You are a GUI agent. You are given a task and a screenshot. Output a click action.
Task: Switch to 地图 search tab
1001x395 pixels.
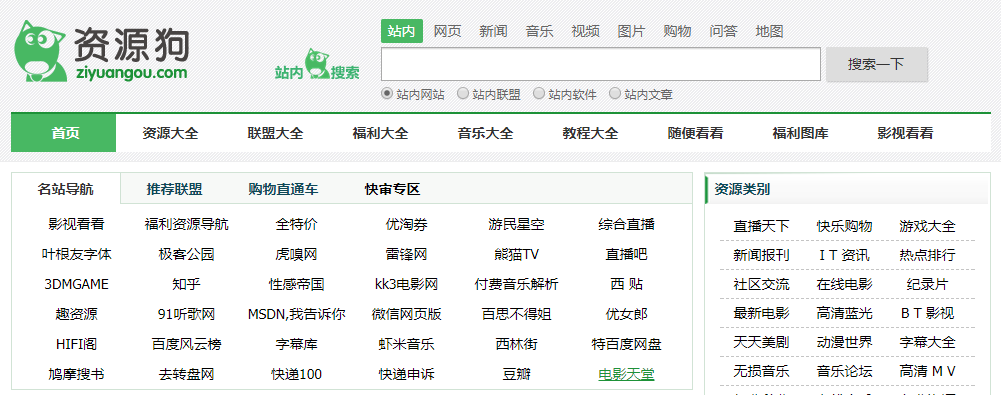(769, 31)
